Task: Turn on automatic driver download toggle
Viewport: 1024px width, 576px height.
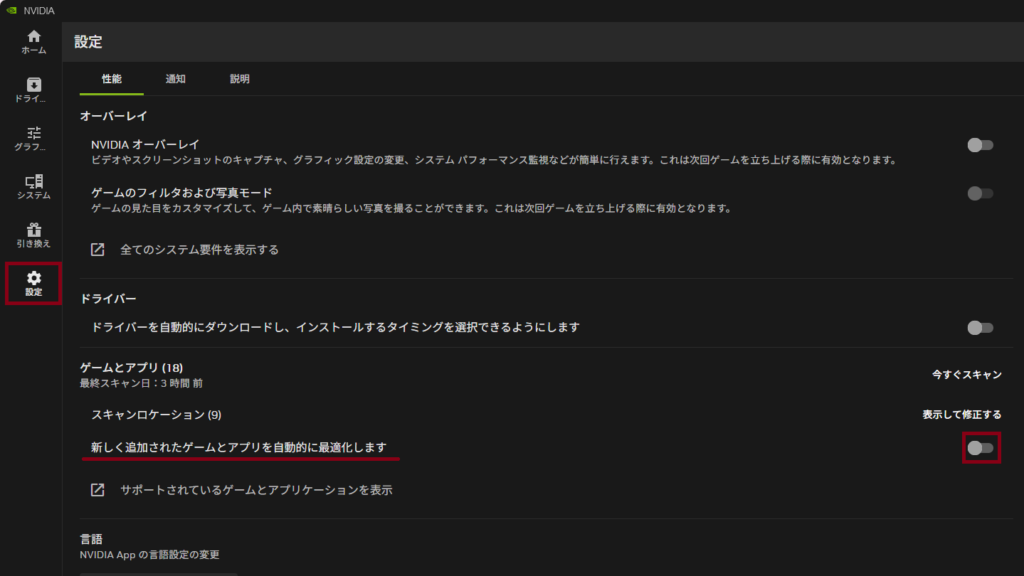Action: 979,327
